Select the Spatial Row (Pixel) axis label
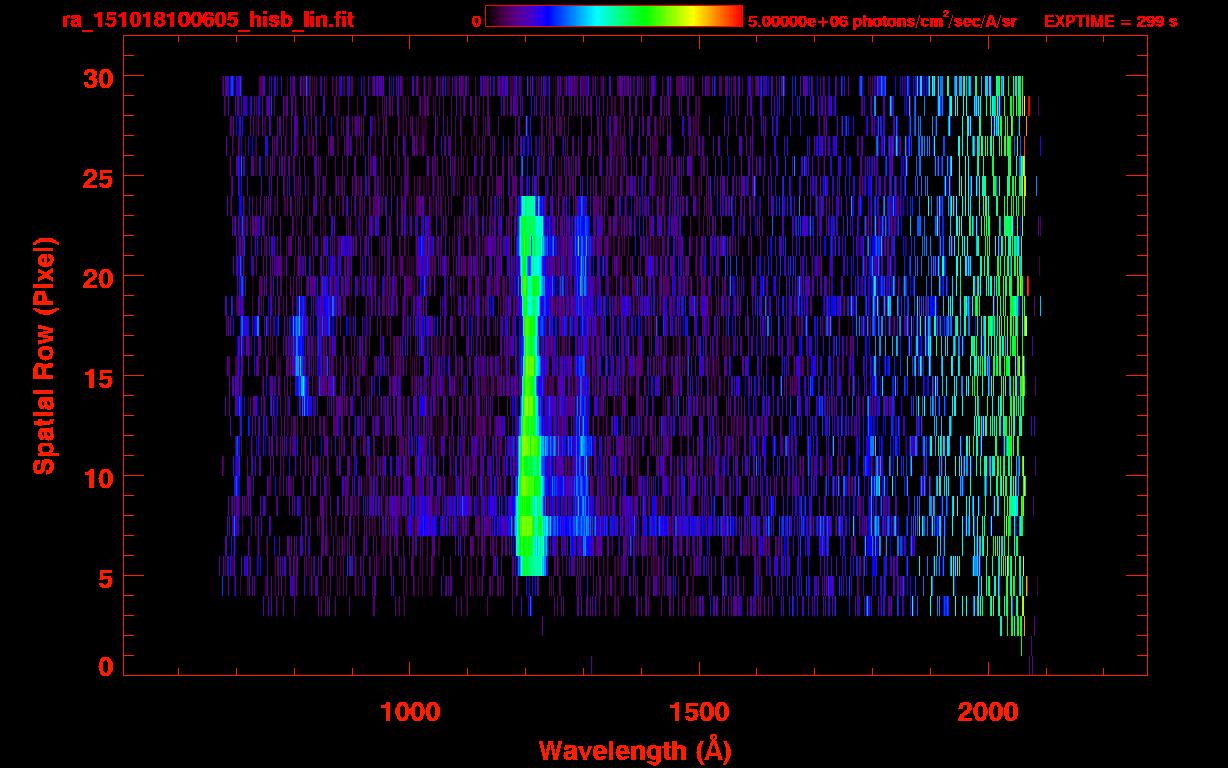The height and width of the screenshot is (768, 1228). point(45,355)
